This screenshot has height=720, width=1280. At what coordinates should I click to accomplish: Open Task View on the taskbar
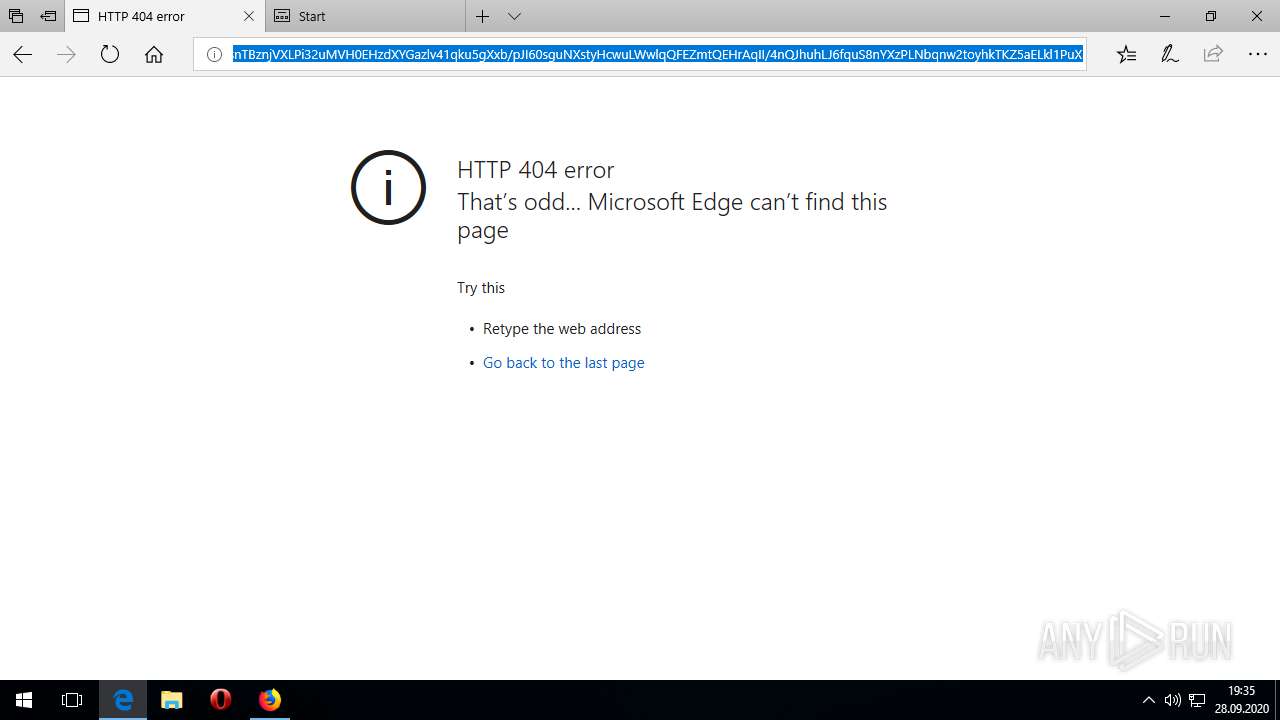[72, 700]
